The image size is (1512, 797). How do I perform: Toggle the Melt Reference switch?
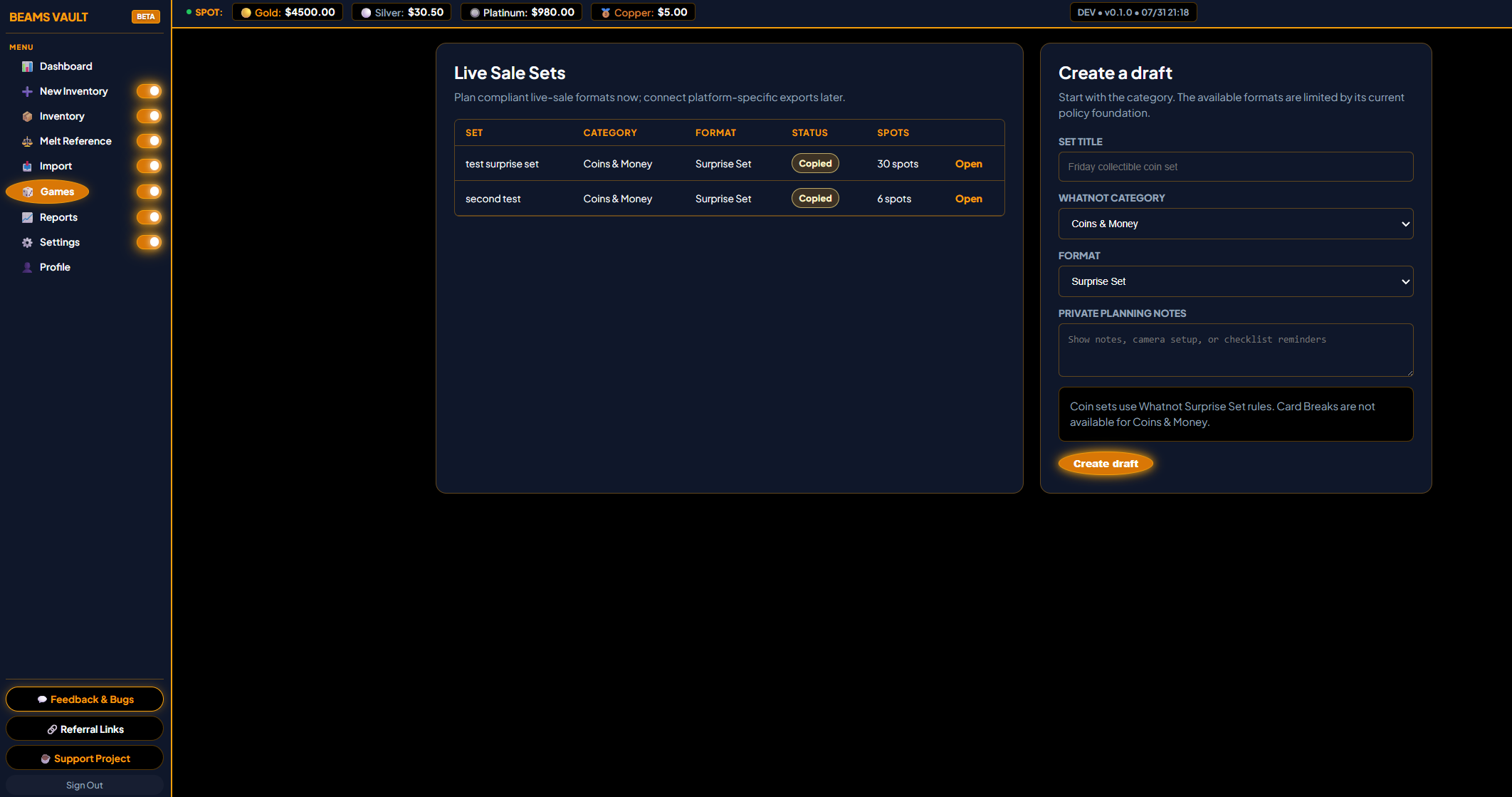pos(149,141)
